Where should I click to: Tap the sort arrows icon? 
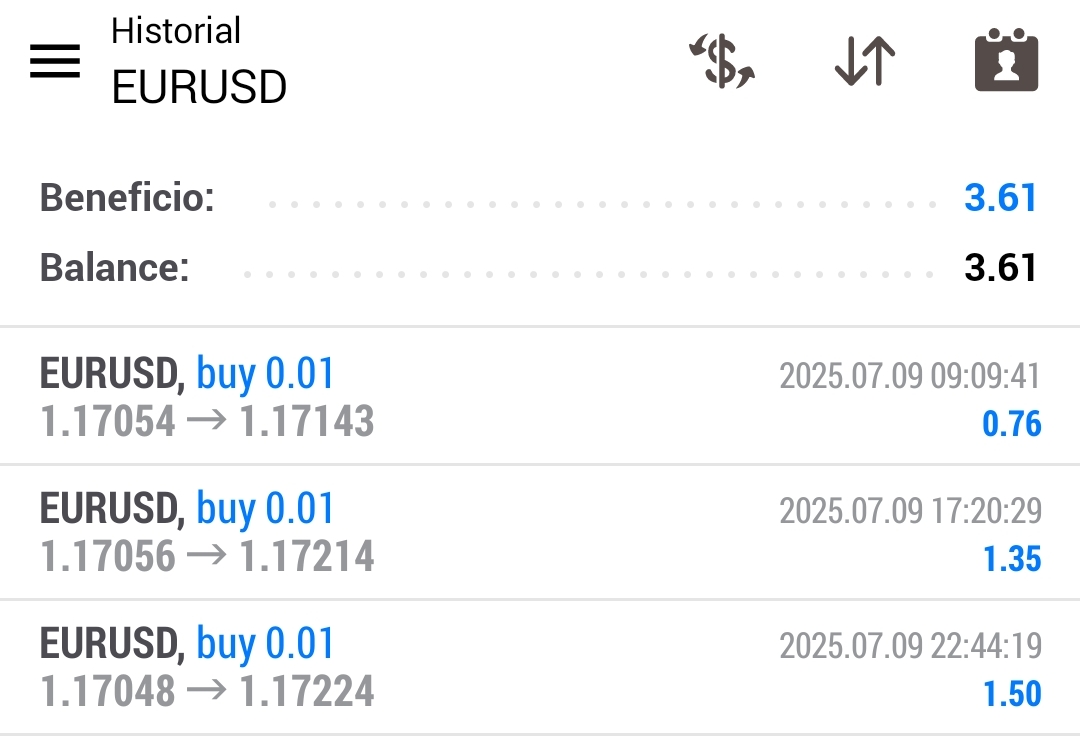[x=865, y=62]
